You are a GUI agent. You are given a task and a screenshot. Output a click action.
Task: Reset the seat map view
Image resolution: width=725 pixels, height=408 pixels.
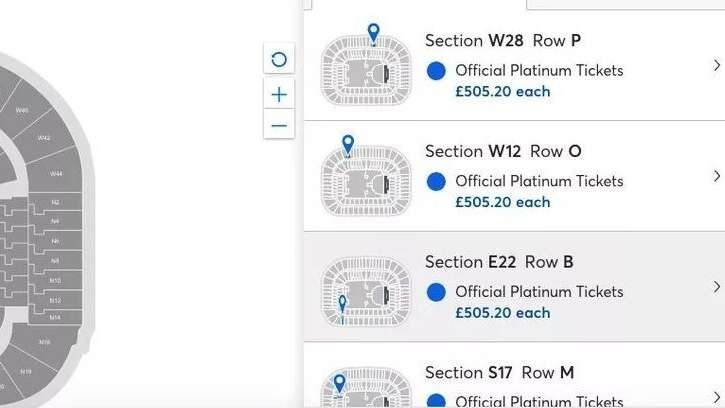click(279, 59)
